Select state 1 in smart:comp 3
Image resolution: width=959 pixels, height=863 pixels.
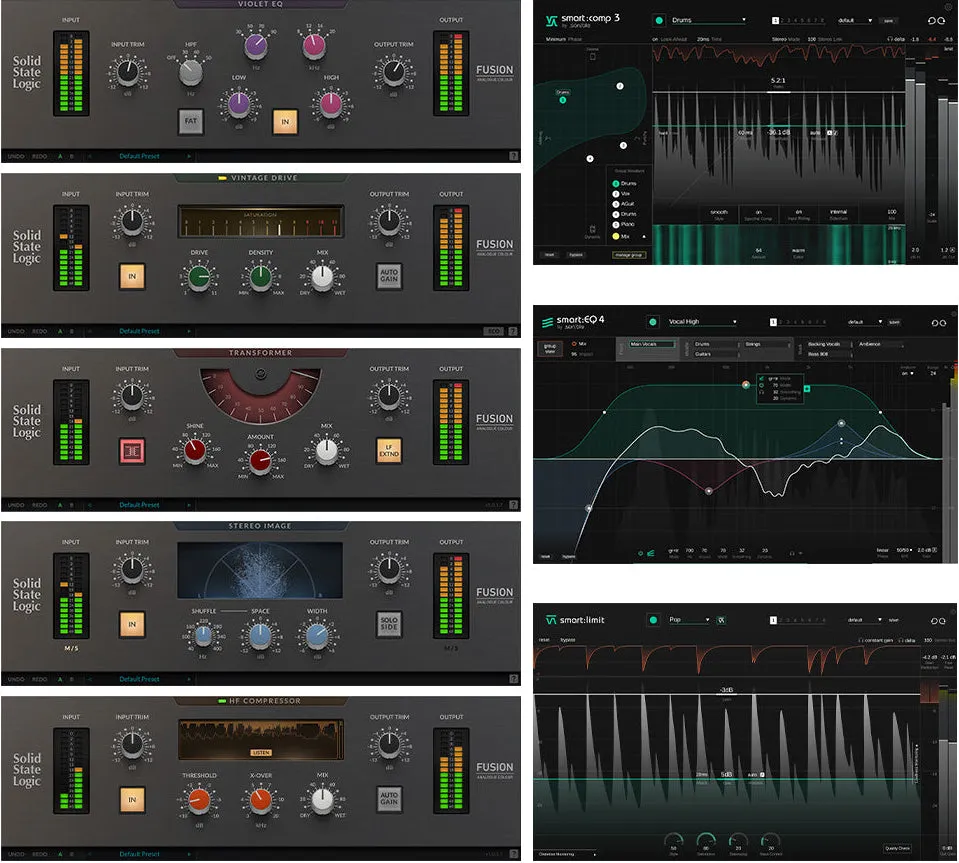(776, 20)
